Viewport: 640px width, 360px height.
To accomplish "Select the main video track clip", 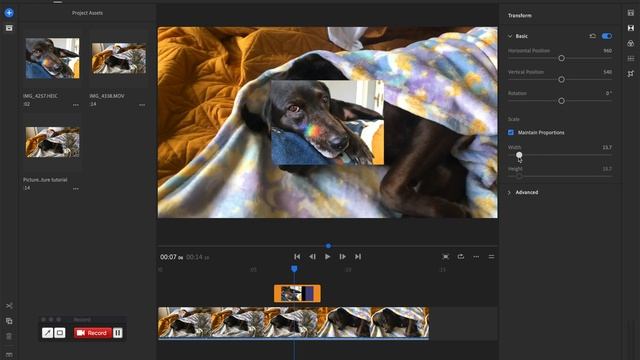I will pos(293,322).
